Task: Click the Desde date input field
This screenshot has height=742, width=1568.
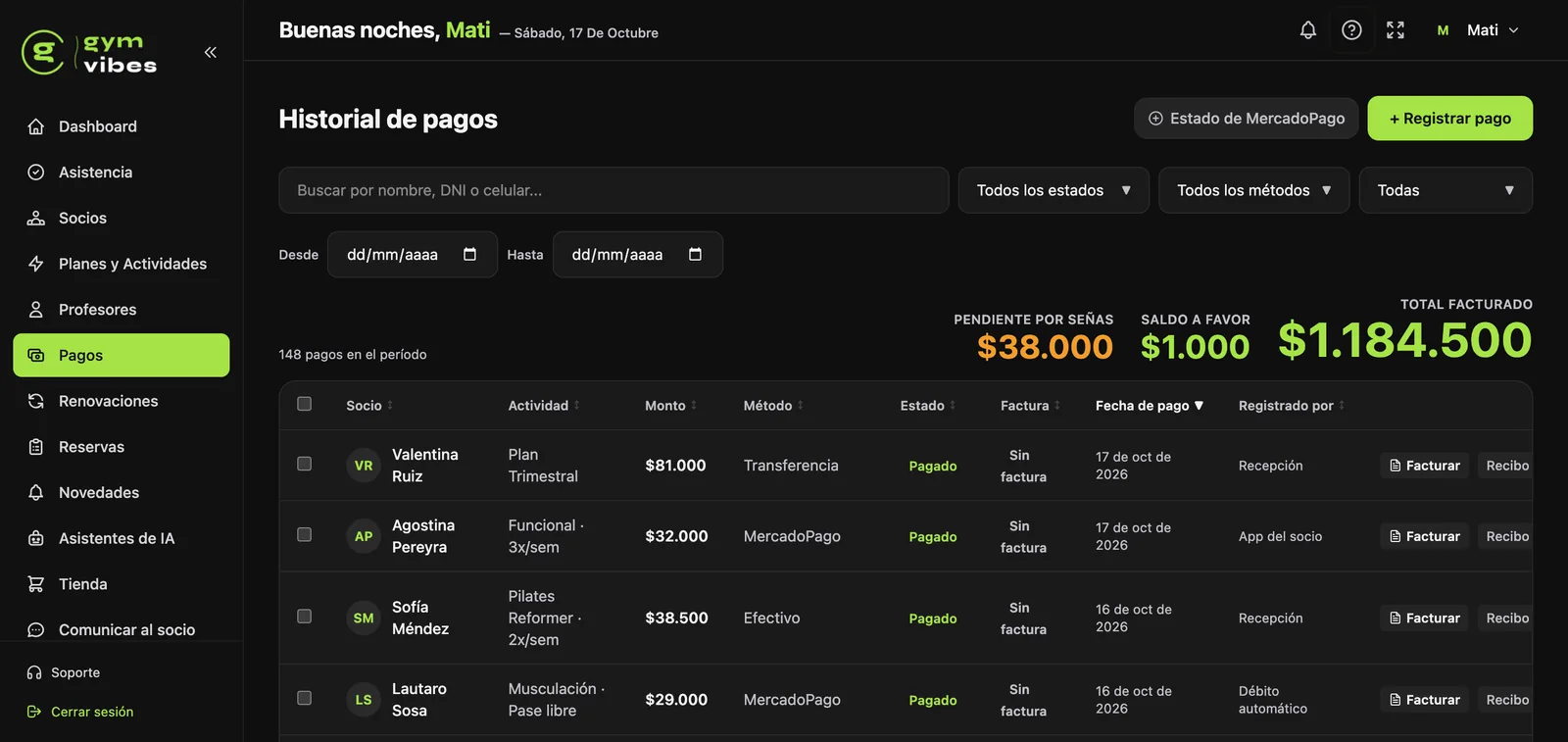Action: click(x=413, y=255)
